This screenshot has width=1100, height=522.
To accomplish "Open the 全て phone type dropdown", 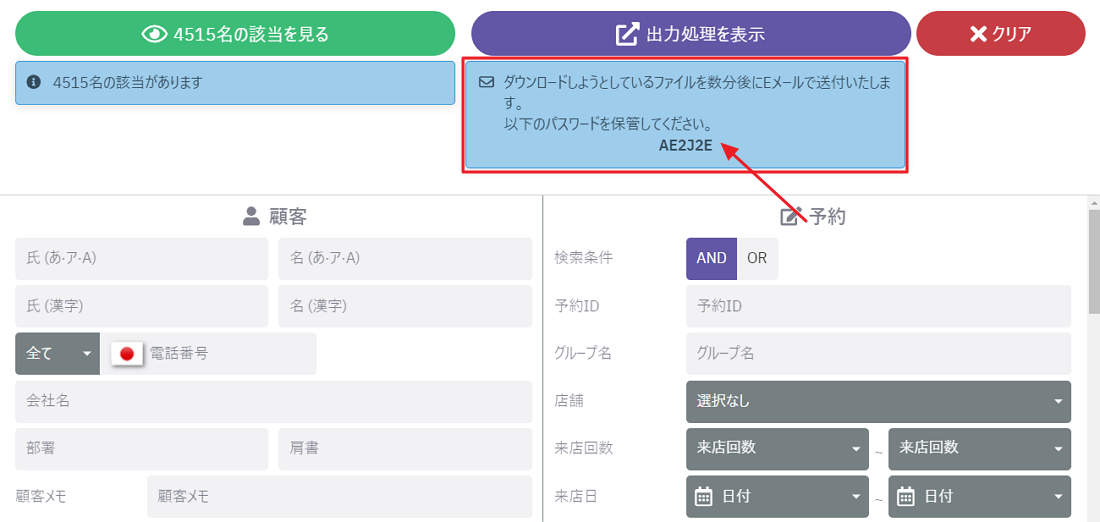I will [x=58, y=353].
